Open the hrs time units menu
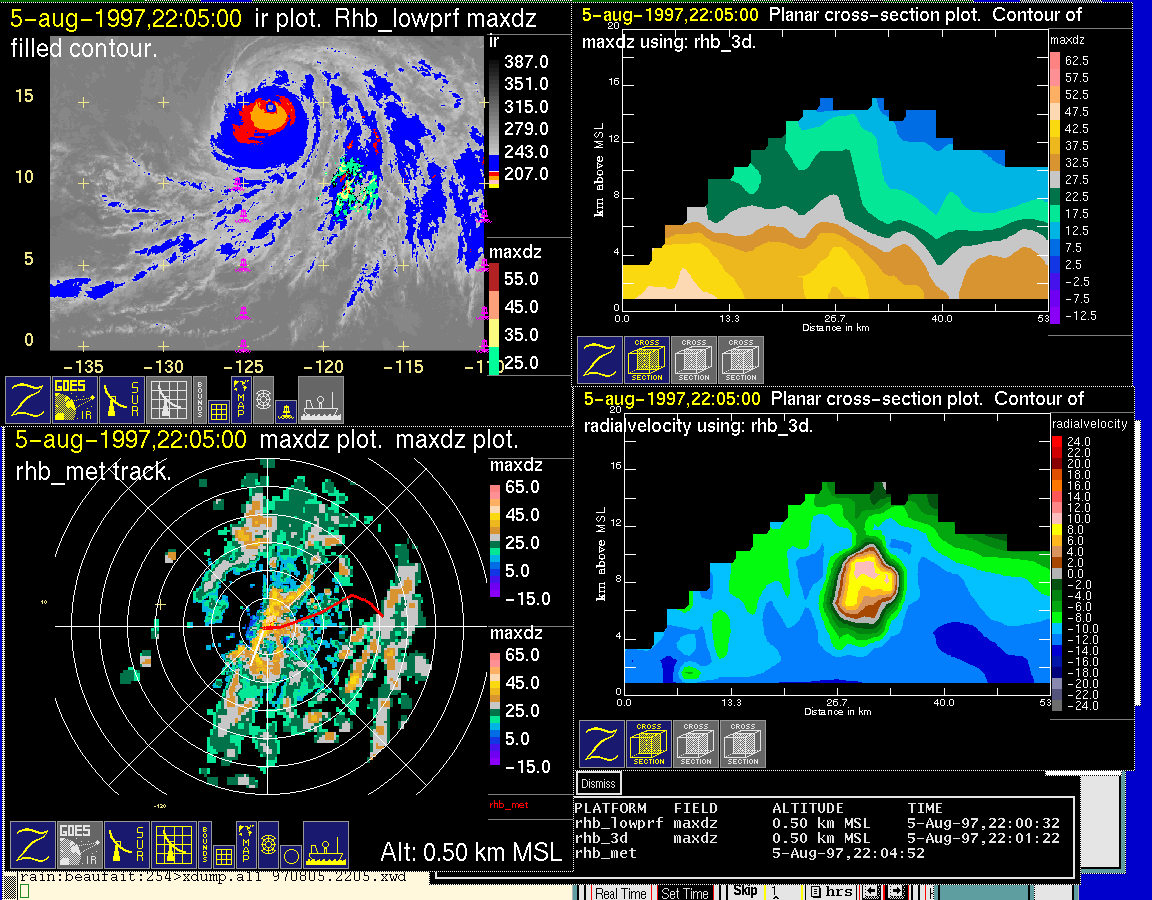The height and width of the screenshot is (900, 1152). click(x=832, y=892)
